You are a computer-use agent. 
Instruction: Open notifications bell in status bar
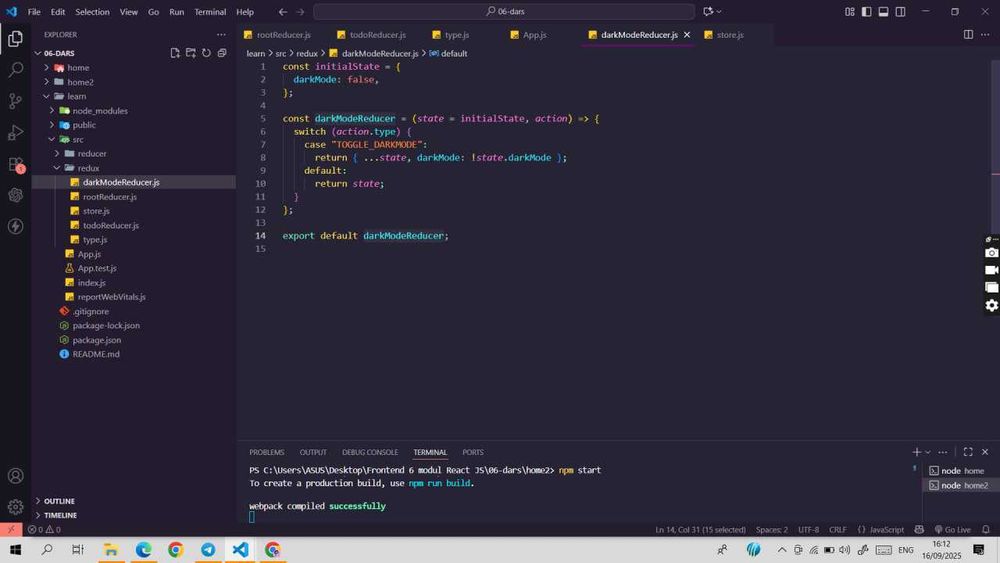pyautogui.click(x=985, y=530)
